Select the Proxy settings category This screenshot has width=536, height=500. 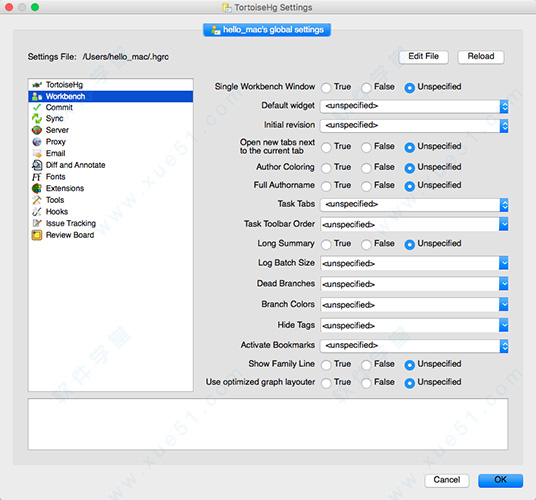[110, 142]
